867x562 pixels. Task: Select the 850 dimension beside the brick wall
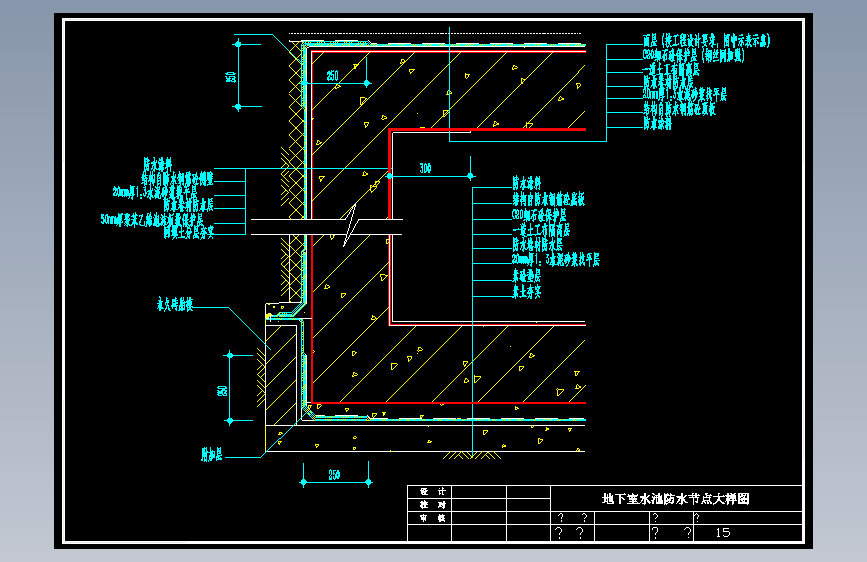pyautogui.click(x=222, y=391)
